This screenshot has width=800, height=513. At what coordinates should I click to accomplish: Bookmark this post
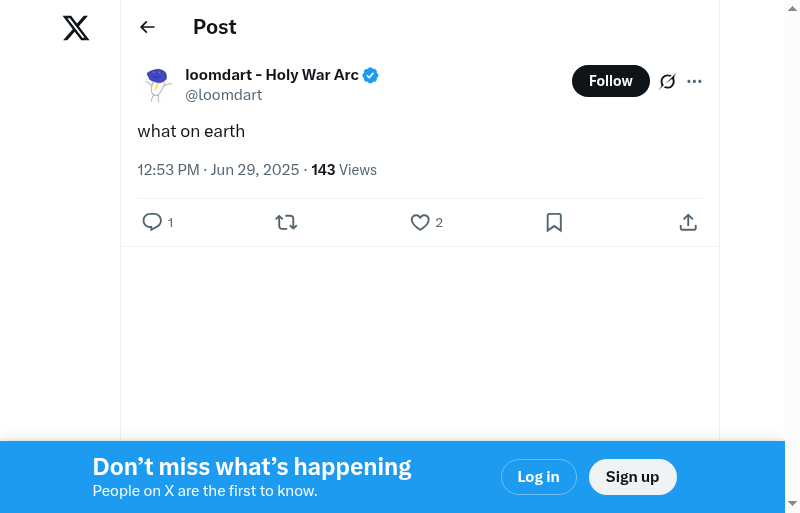pos(554,222)
